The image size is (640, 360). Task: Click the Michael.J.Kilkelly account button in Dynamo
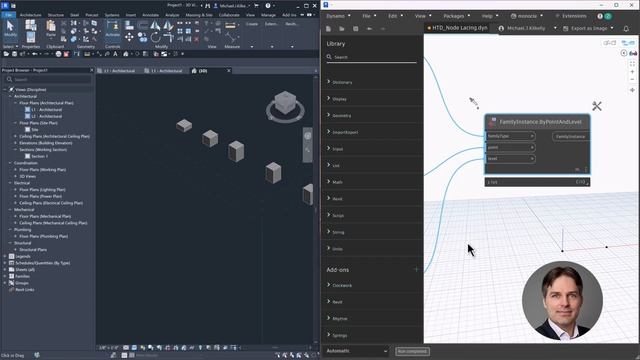coord(527,29)
